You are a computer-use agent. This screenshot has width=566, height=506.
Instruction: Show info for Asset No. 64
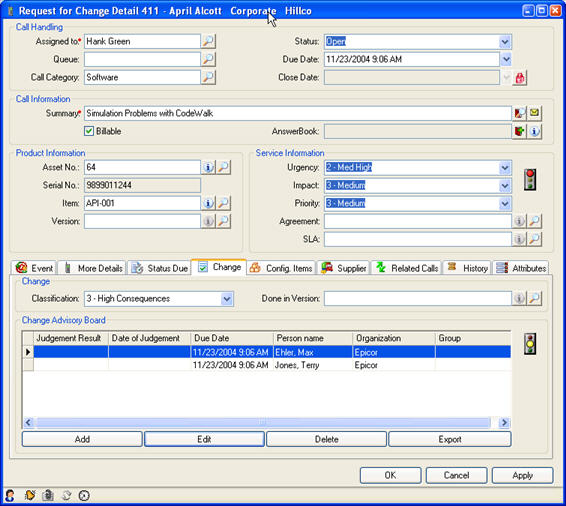click(x=208, y=167)
